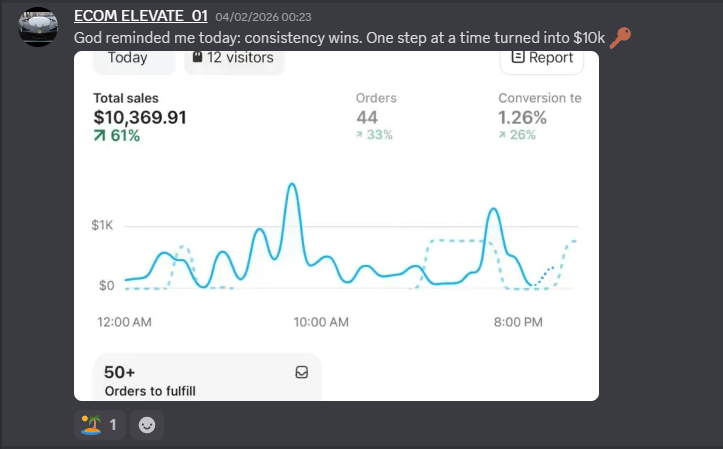The height and width of the screenshot is (449, 723).
Task: Click the lock icon beside 12 visitors
Action: point(196,58)
